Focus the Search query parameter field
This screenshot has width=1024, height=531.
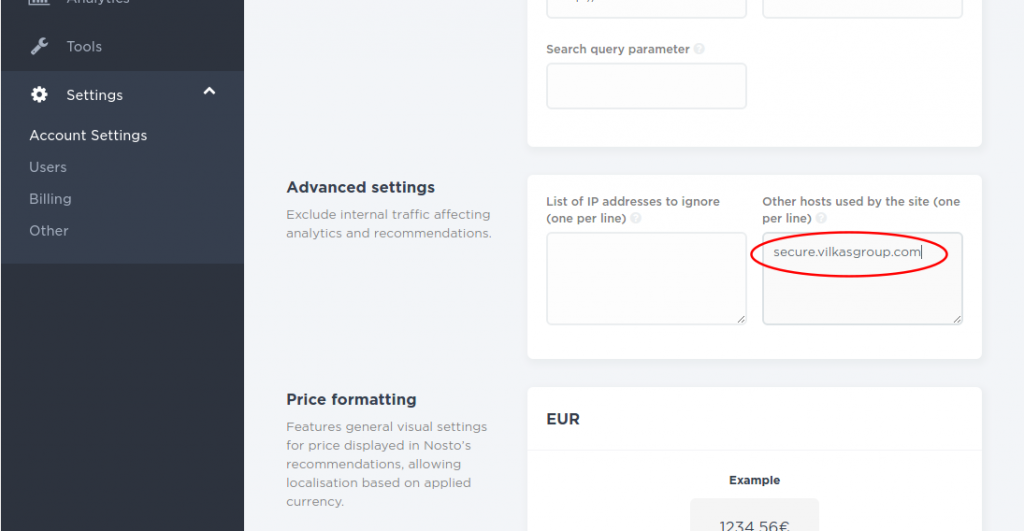pyautogui.click(x=647, y=86)
